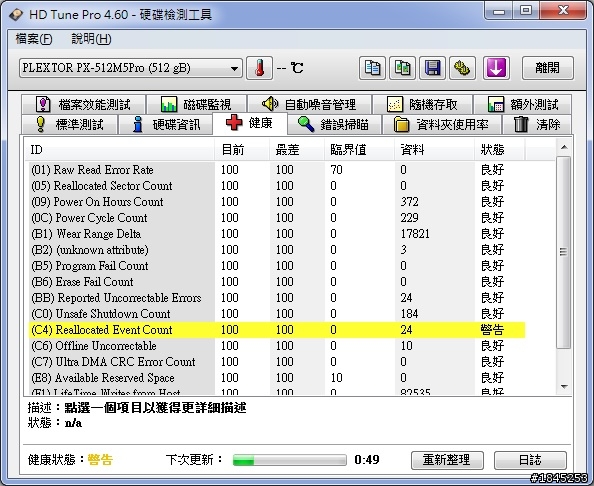The width and height of the screenshot is (594, 486).
Task: Click the scrollbar down arrow
Action: (564, 387)
